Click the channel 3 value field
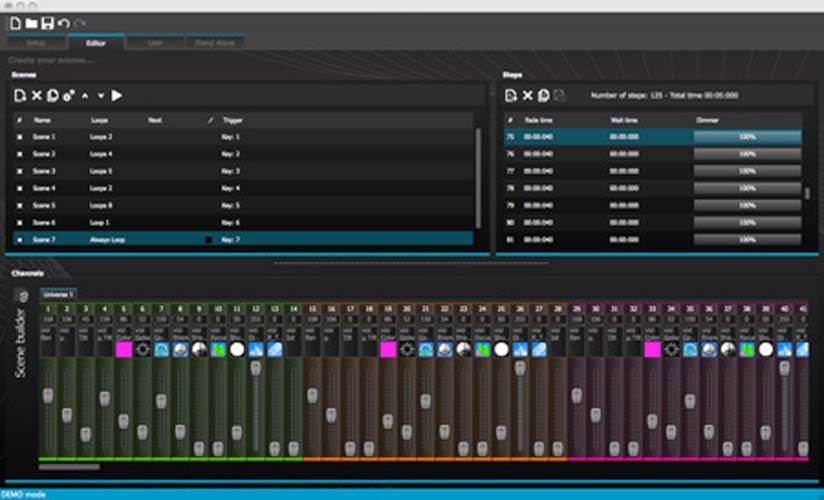 (86, 319)
